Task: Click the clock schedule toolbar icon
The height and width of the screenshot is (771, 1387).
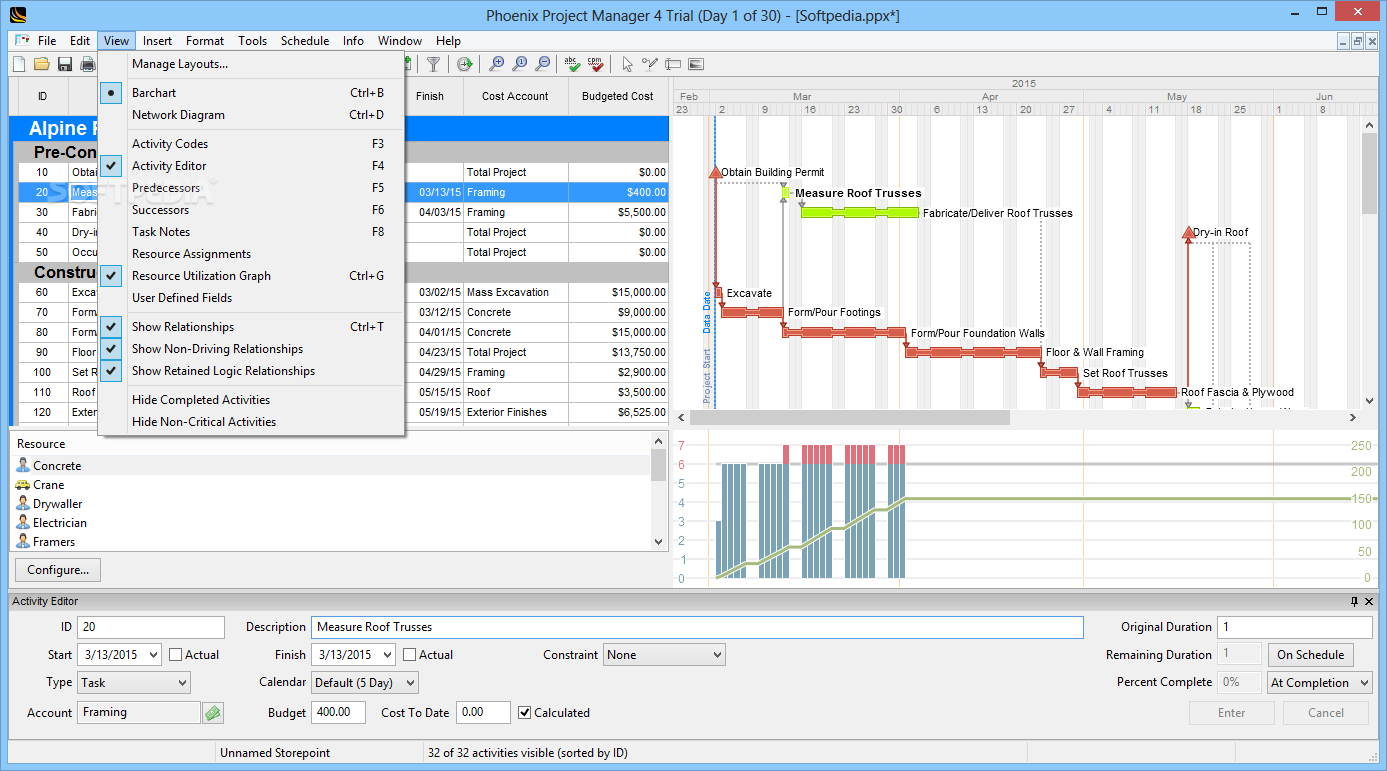Action: tap(465, 64)
